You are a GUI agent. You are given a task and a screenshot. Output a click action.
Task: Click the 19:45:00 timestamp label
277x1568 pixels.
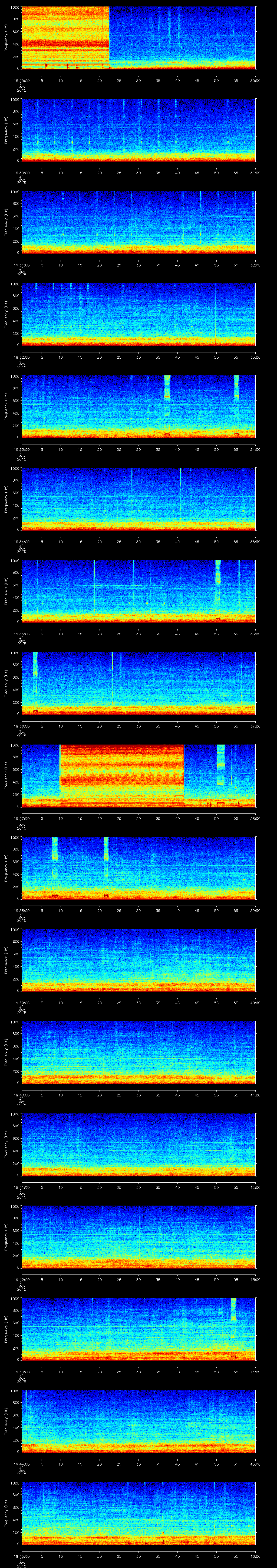(x=21, y=1556)
